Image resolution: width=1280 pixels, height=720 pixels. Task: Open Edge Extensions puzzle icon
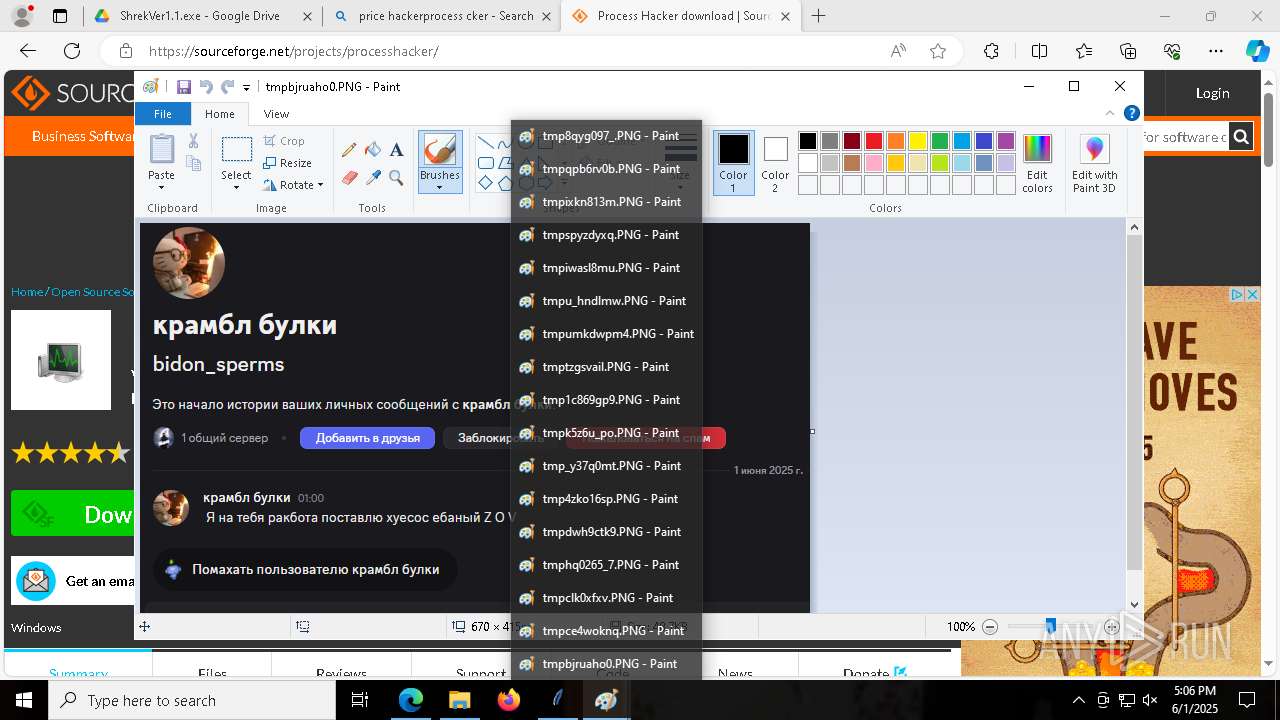(x=991, y=51)
